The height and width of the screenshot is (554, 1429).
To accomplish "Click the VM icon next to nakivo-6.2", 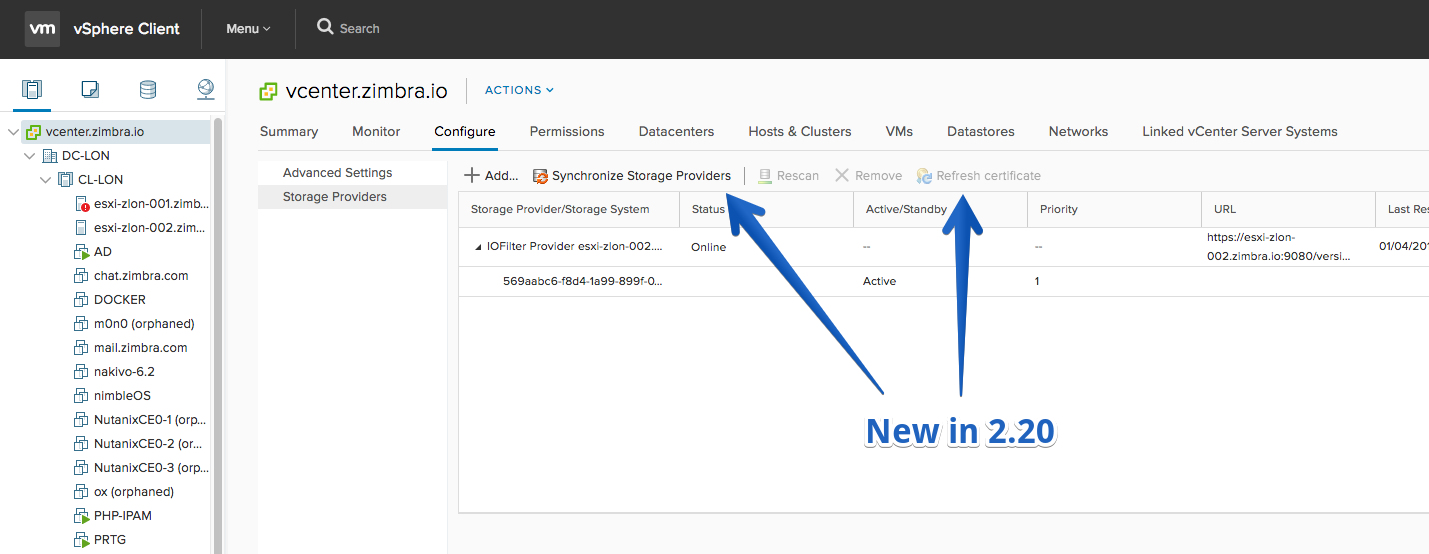I will (82, 372).
